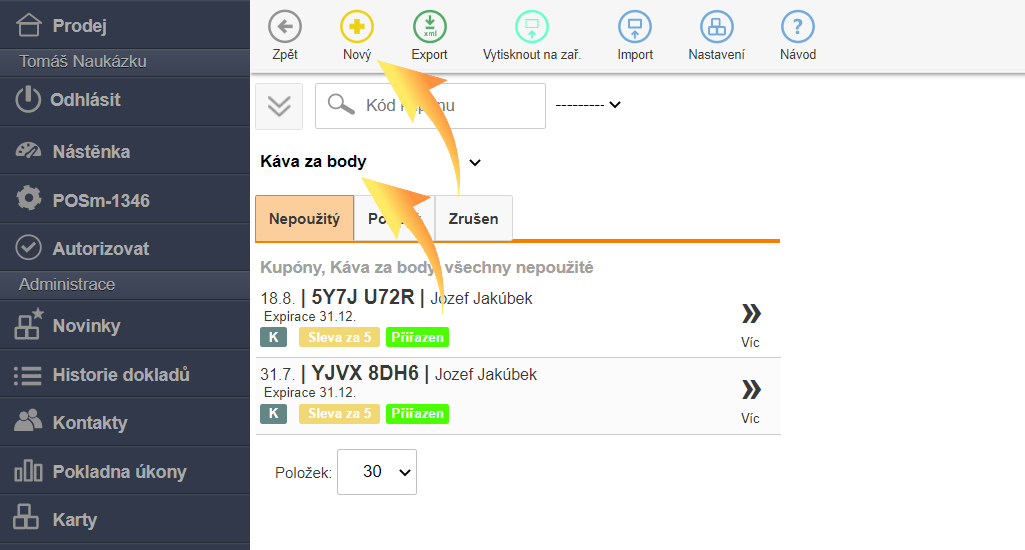Screen dimensions: 1025x550
Task: Open Nástěnka in the sidebar
Action: point(90,152)
